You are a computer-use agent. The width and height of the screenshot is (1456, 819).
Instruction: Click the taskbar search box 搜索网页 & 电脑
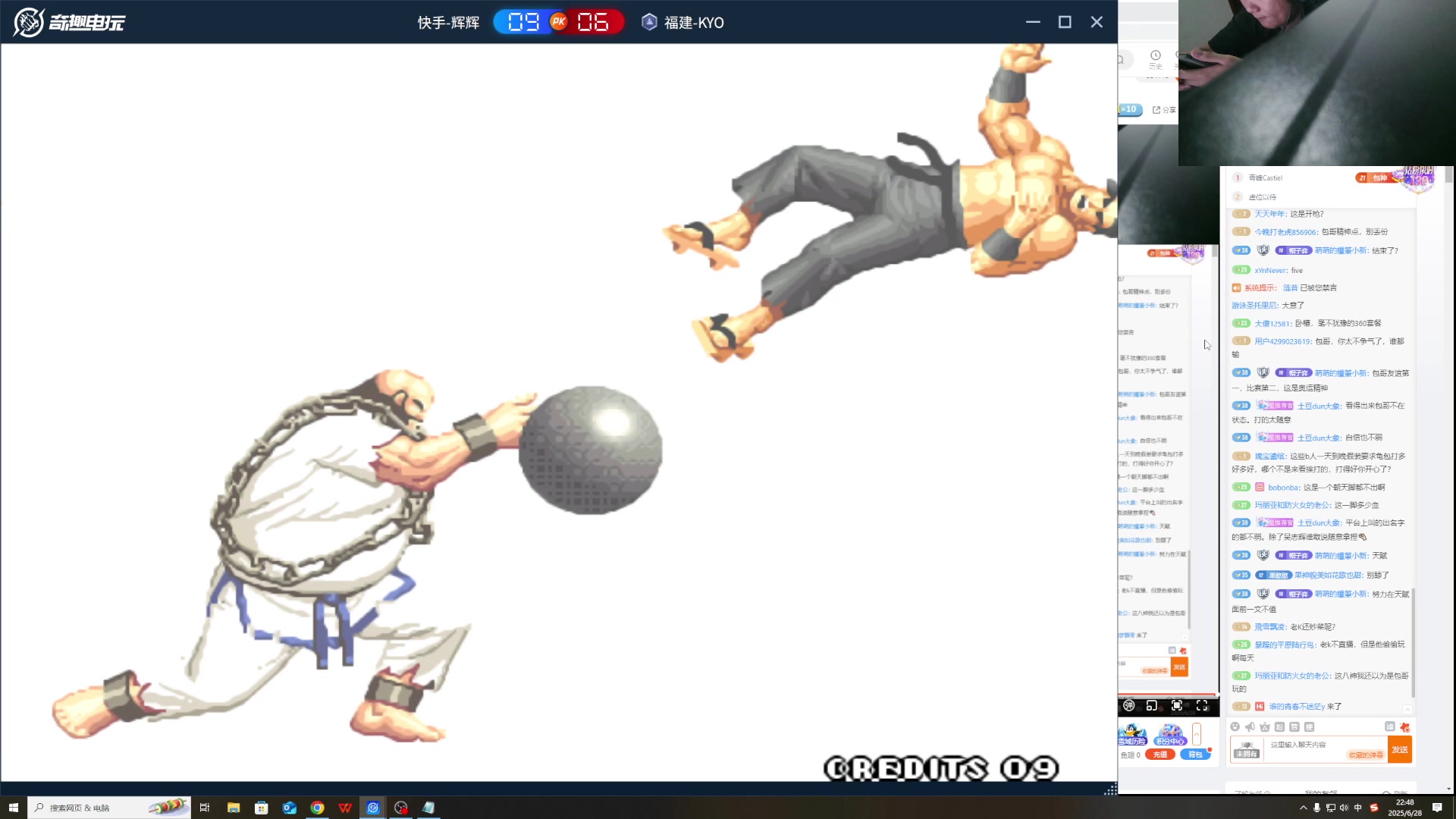109,808
